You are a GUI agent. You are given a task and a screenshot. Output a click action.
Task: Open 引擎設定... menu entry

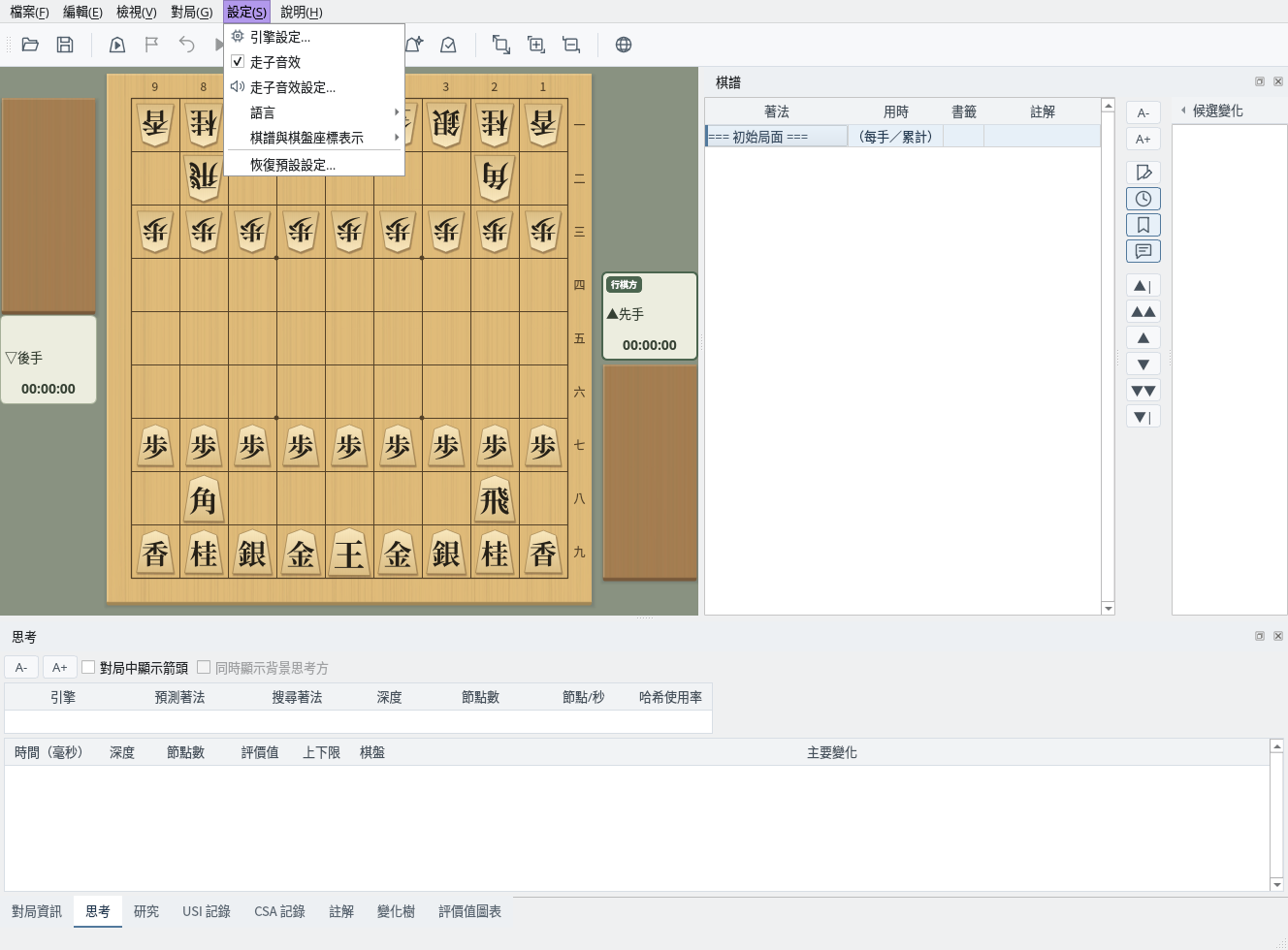tap(314, 37)
